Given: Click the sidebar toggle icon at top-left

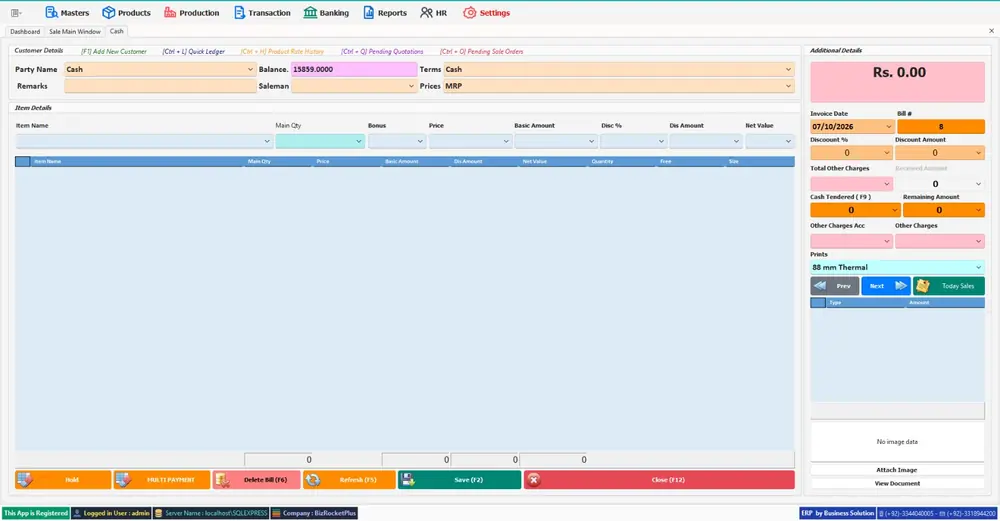Looking at the screenshot, I should tap(16, 13).
